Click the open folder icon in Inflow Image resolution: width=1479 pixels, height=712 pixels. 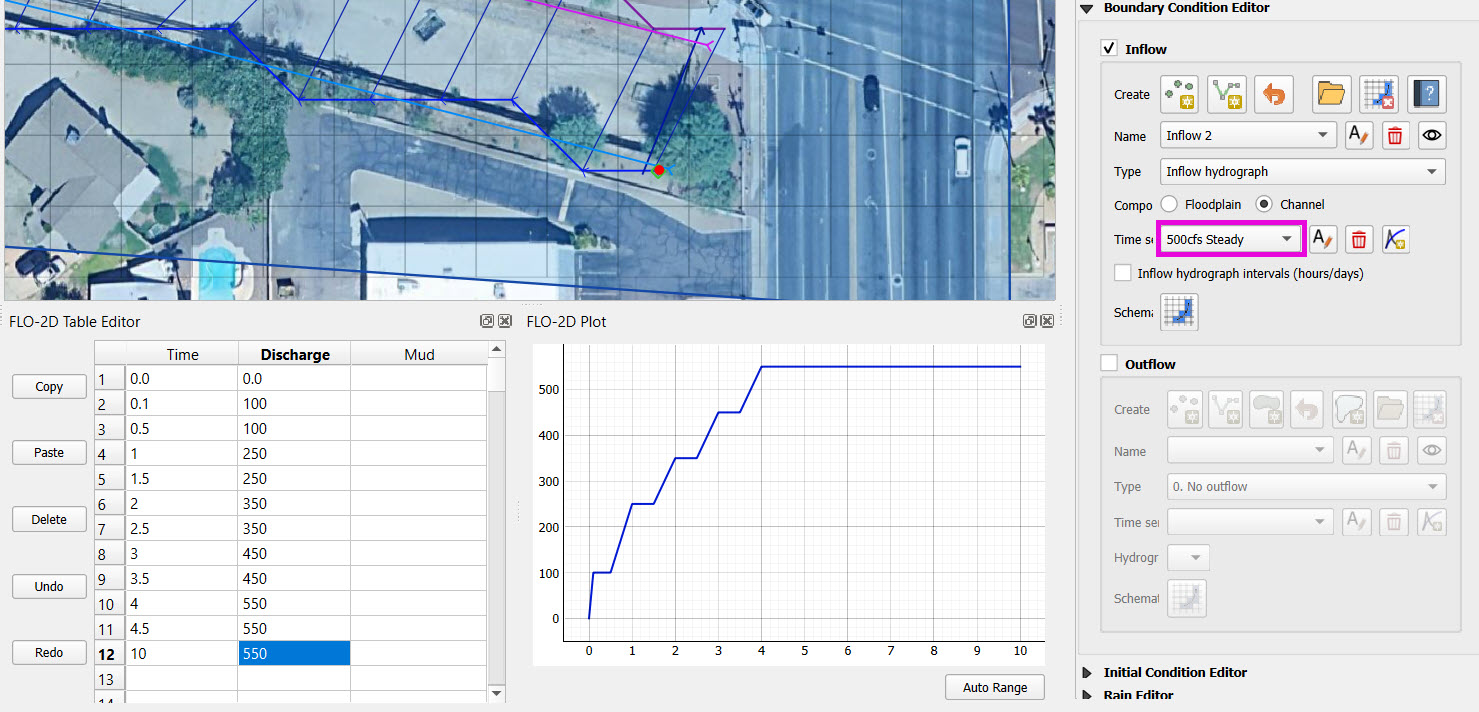pyautogui.click(x=1332, y=94)
